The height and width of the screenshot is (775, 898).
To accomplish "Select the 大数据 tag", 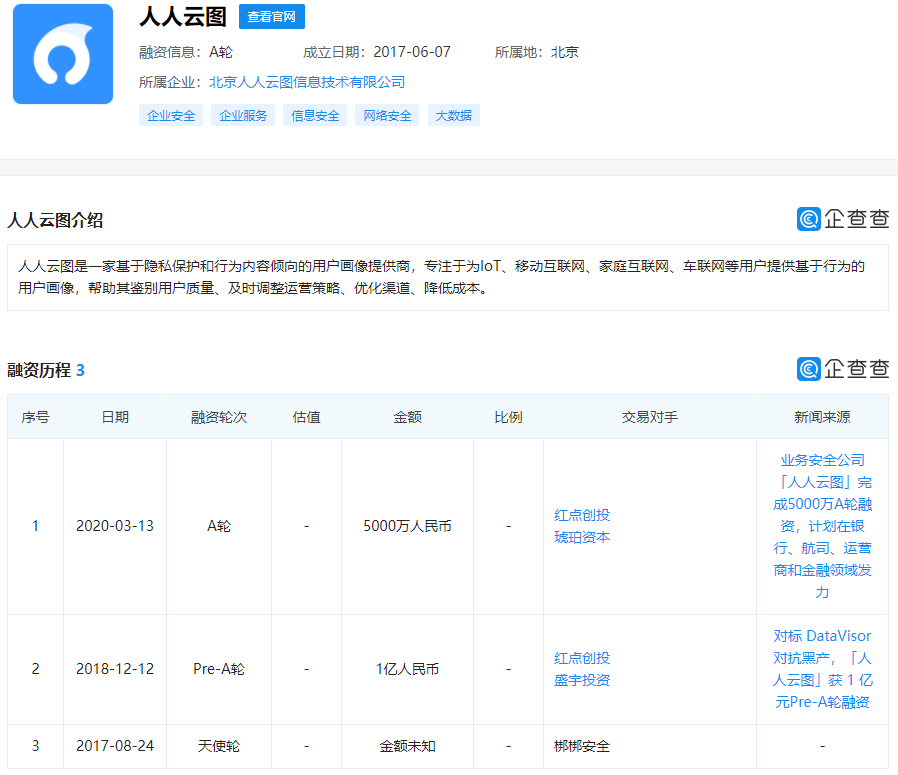I will point(454,116).
